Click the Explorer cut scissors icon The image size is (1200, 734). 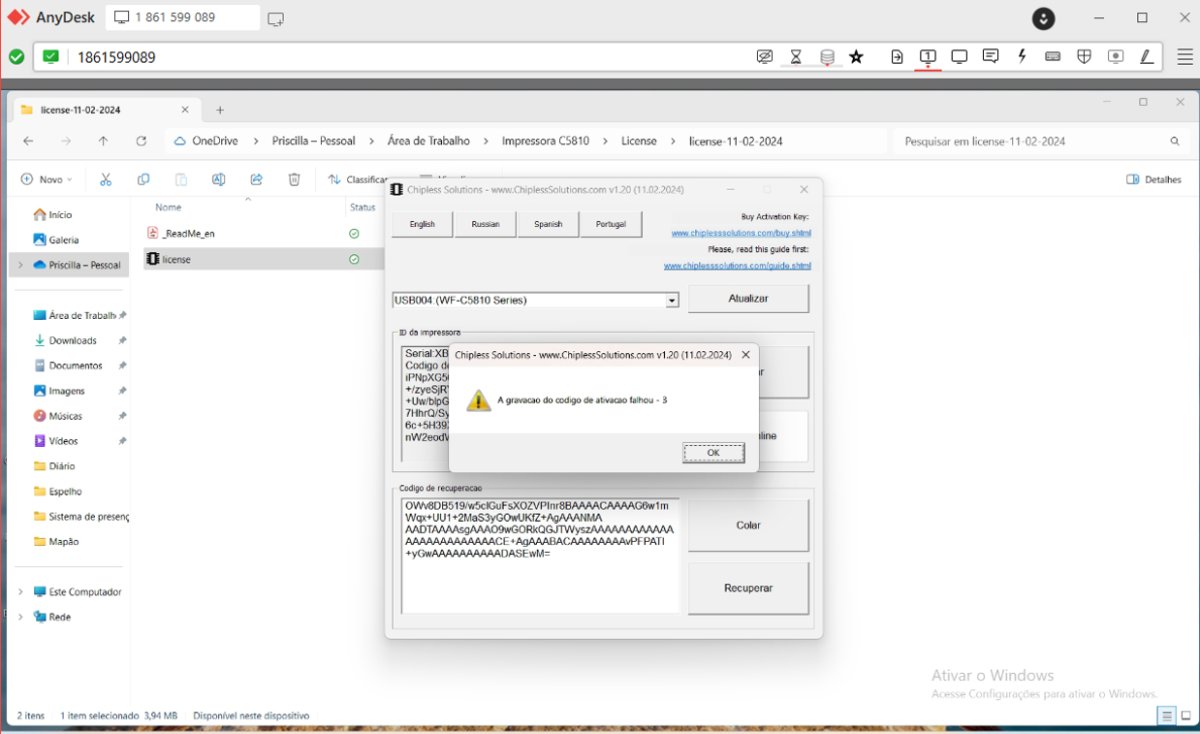click(105, 179)
